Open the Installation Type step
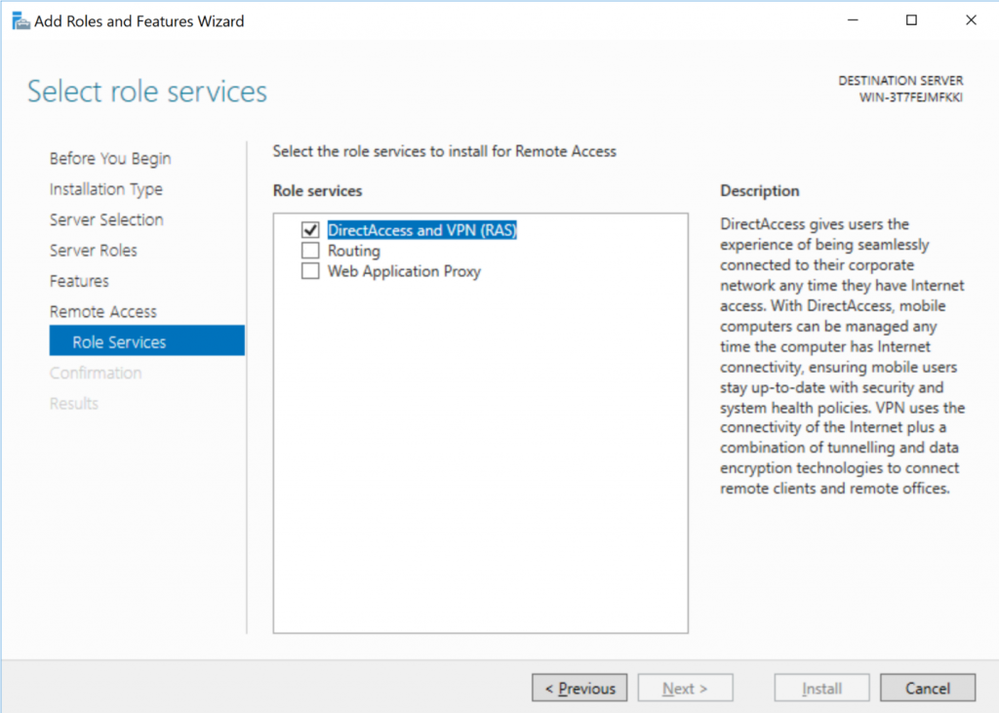999x713 pixels. [x=106, y=189]
